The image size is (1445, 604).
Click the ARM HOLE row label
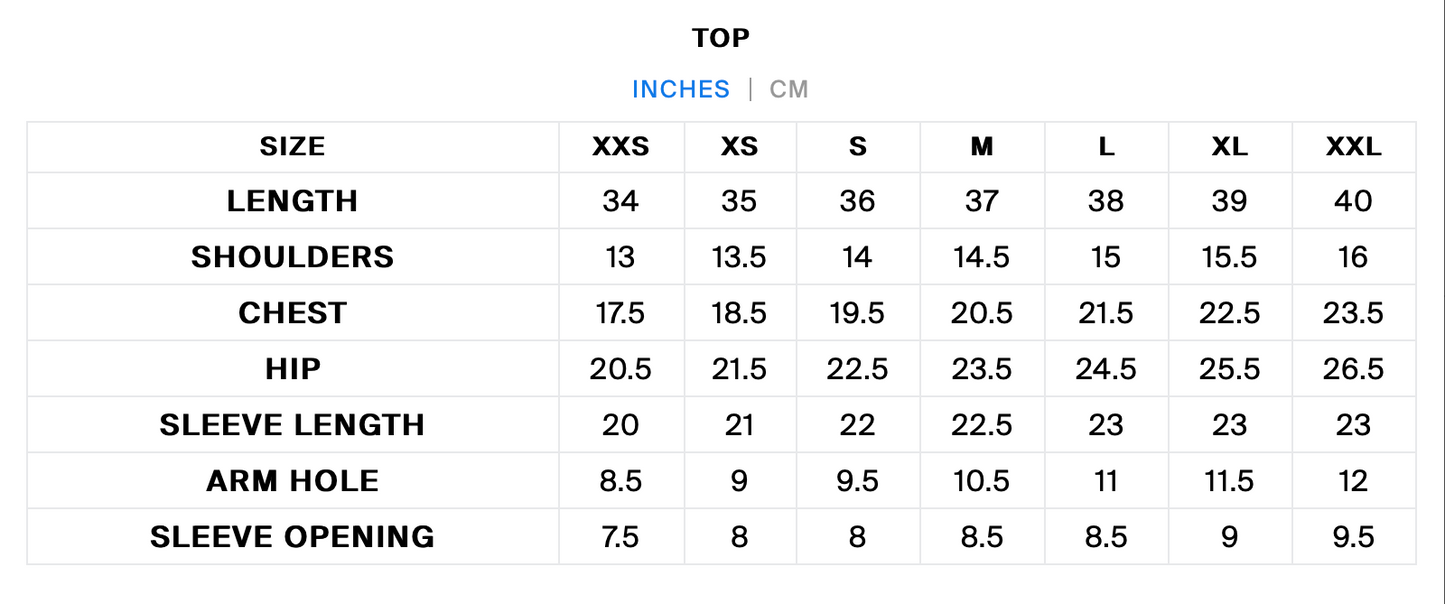tap(292, 481)
